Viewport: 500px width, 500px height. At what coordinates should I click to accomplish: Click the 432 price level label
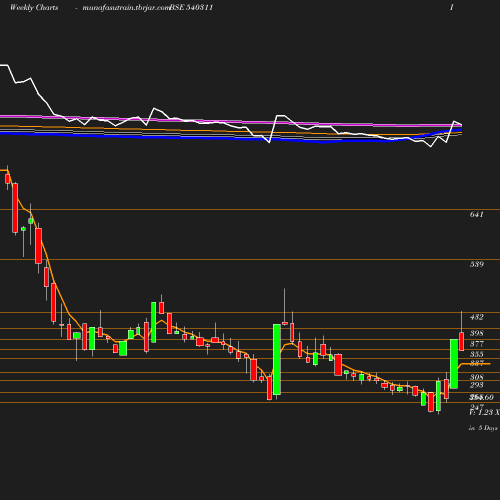pos(476,317)
